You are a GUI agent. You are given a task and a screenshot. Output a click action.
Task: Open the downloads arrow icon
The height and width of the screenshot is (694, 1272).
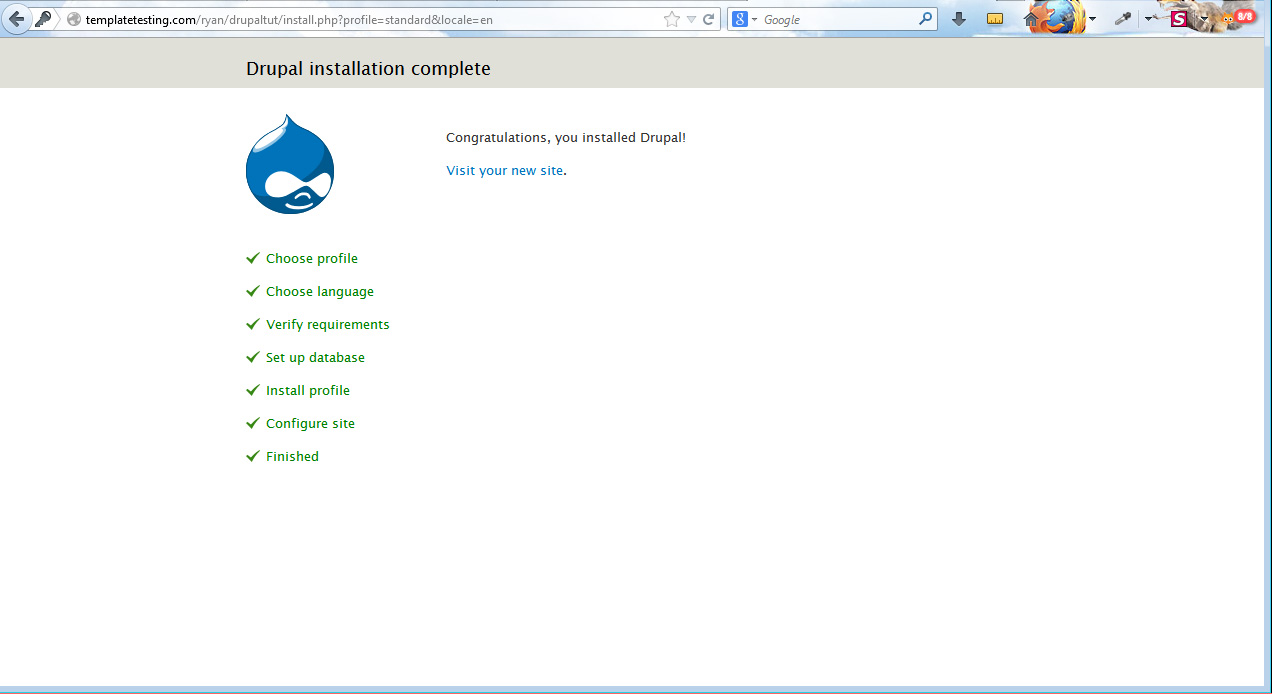[959, 19]
